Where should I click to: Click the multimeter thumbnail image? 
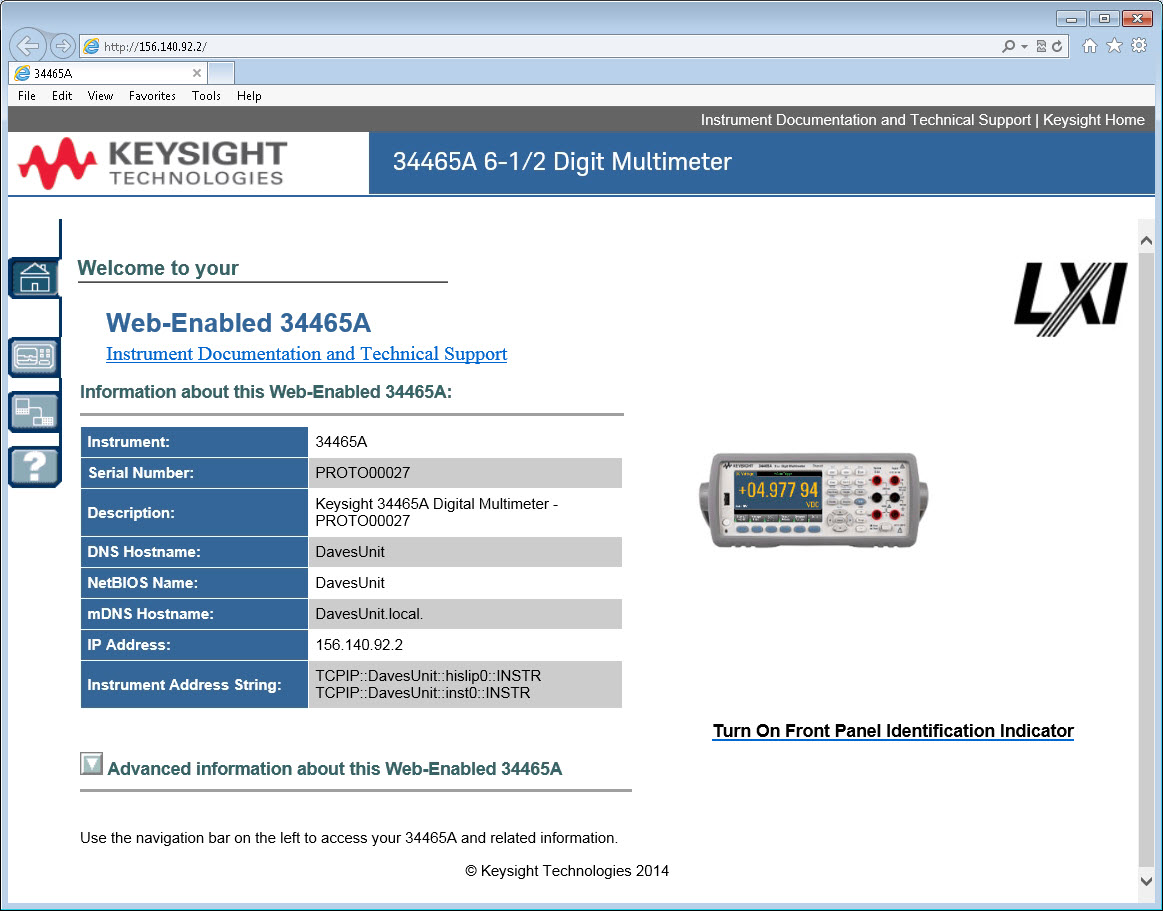[x=814, y=501]
